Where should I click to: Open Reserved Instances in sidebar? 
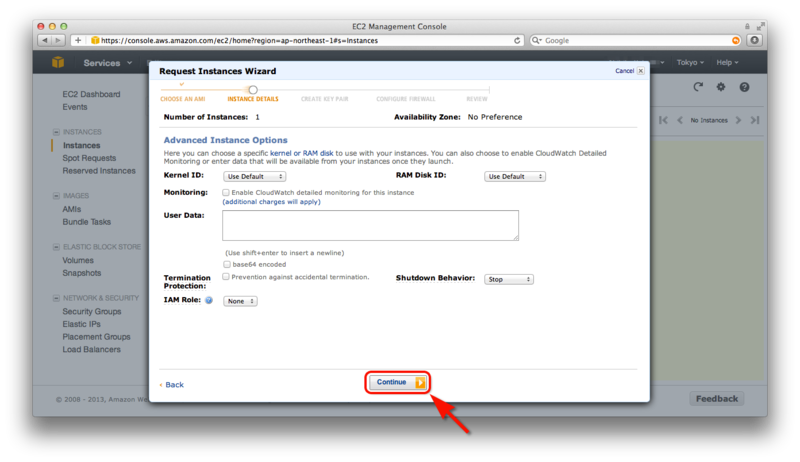pos(99,171)
